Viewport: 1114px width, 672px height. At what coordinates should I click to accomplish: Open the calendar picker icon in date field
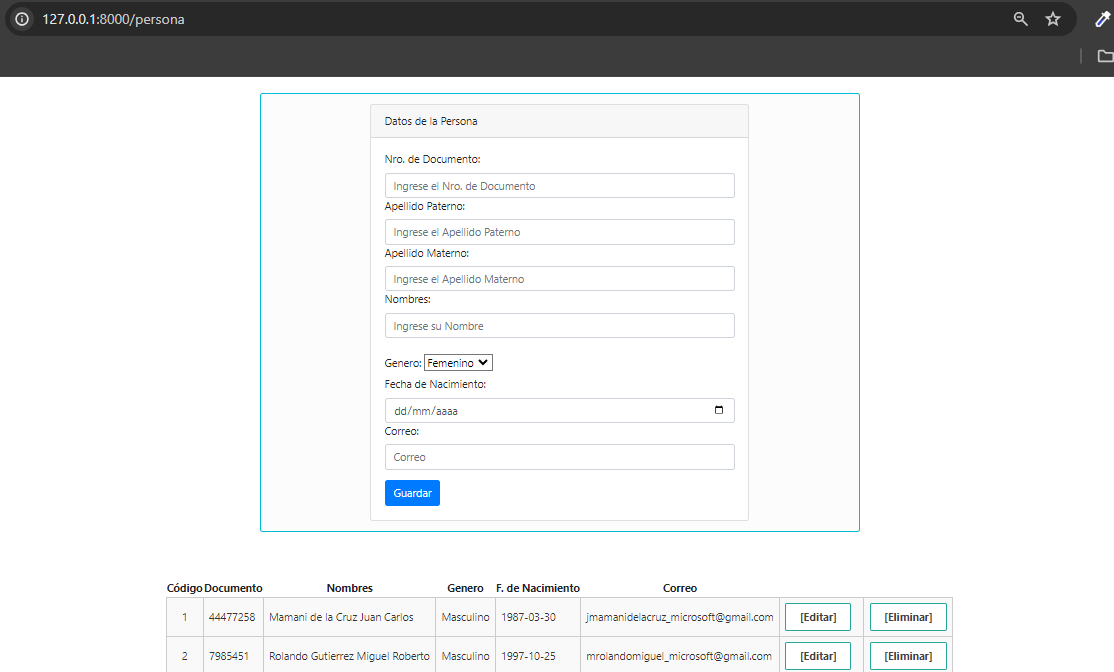[x=719, y=411]
